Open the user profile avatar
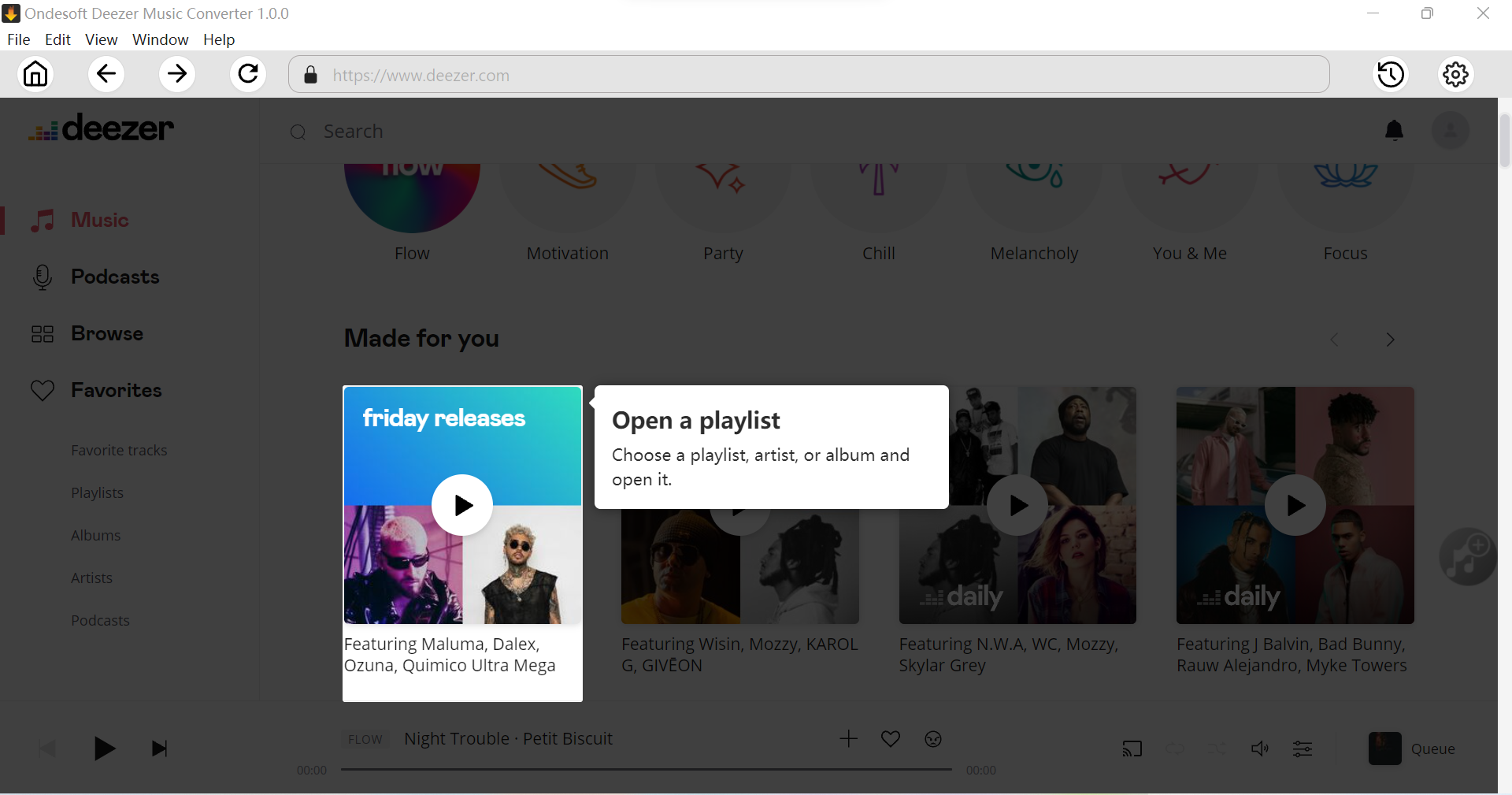Viewport: 1512px width, 795px height. click(x=1450, y=130)
